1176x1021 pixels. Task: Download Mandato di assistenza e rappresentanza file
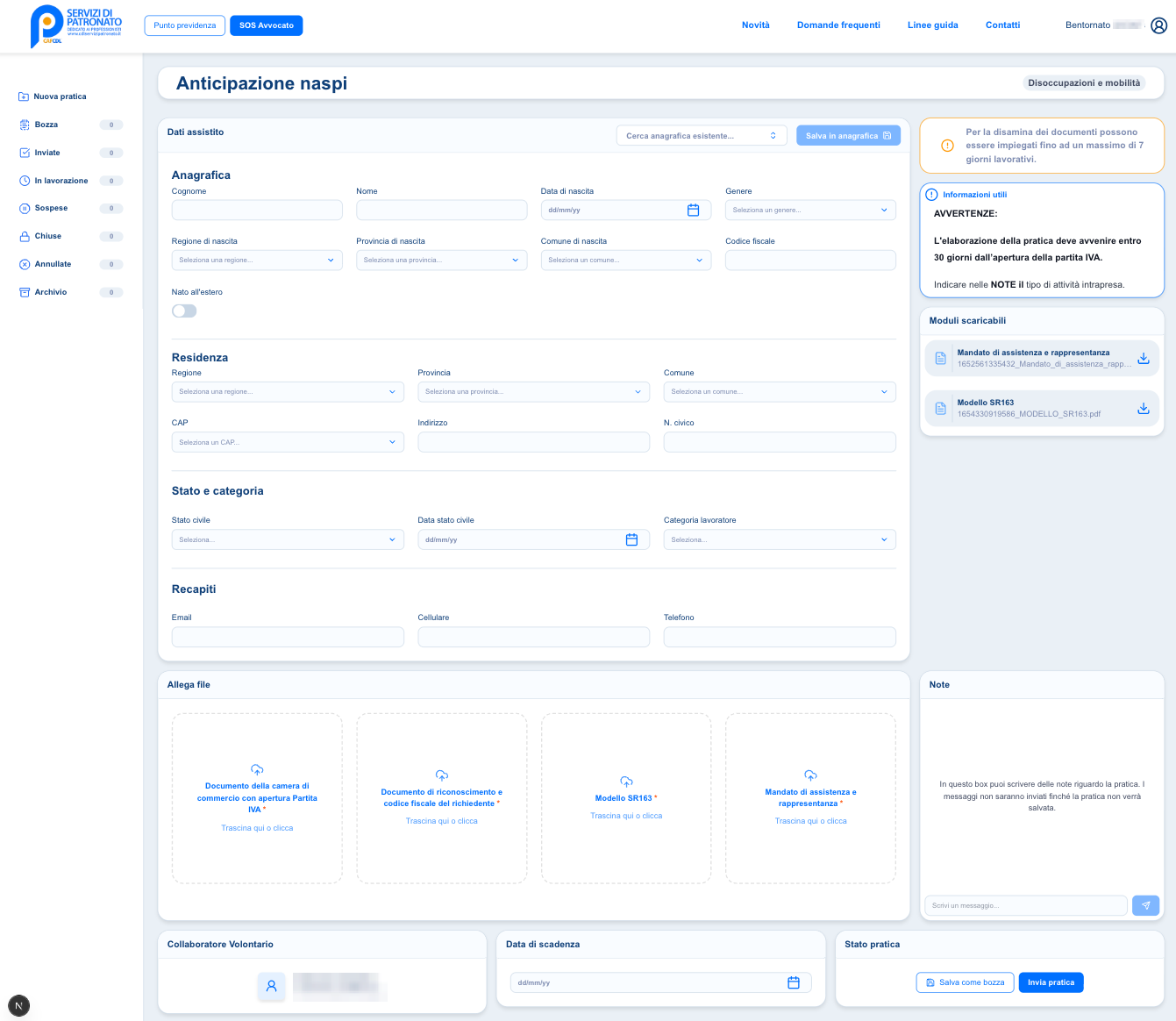[x=1143, y=359]
